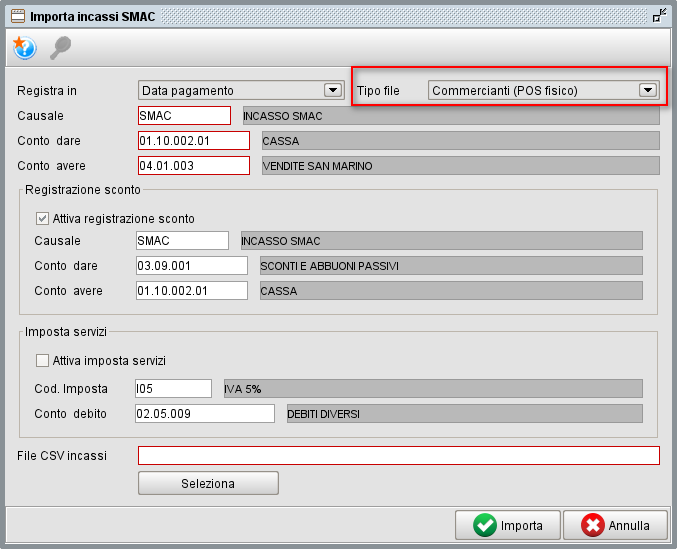677x549 pixels.
Task: Click the INCASSO SMAC description in Registrazione sconto
Action: pyautogui.click(x=442, y=240)
